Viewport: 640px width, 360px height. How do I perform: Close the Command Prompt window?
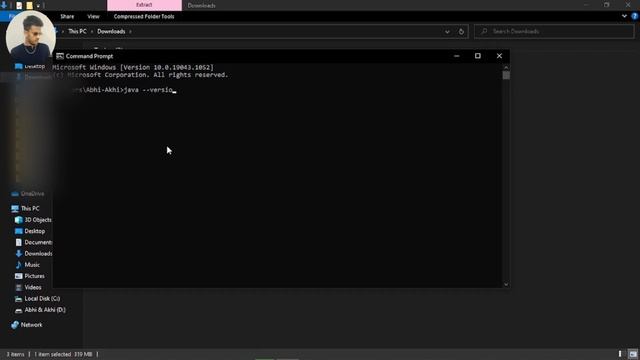[499, 56]
